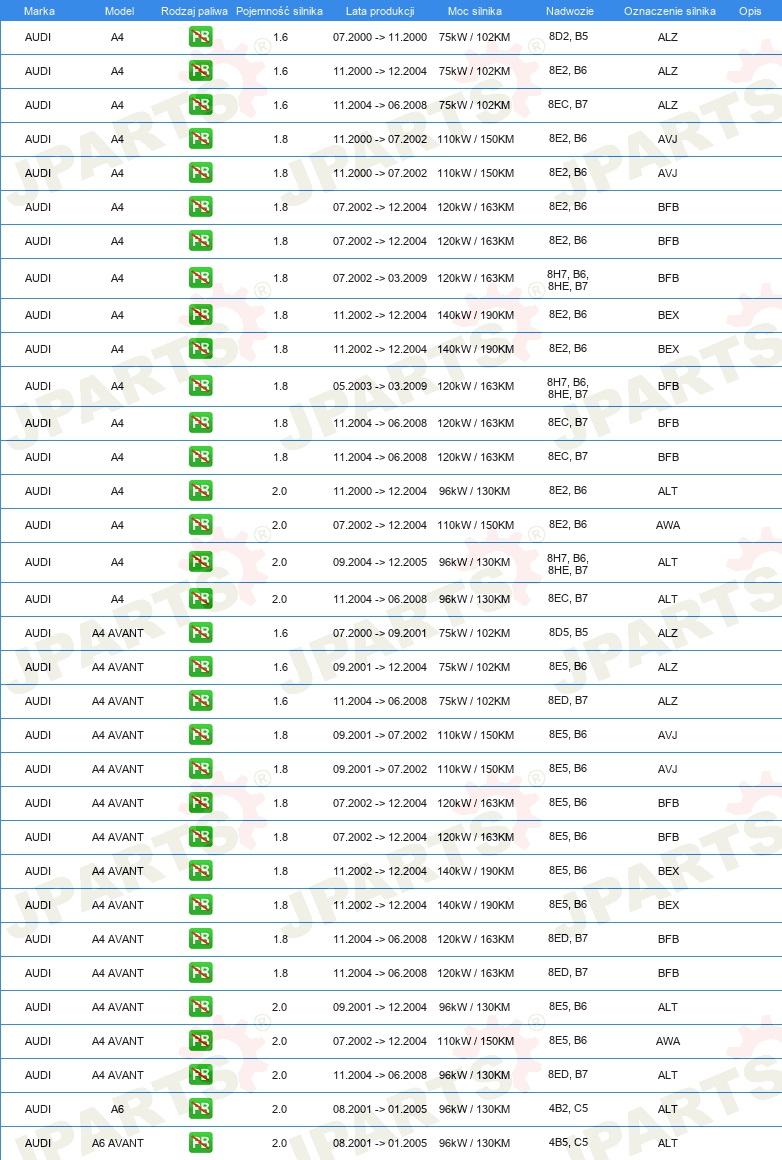
Task: Select the fuel icon for A4 AVANT 2.0 8ED, B7 ALT
Action: click(x=200, y=1076)
